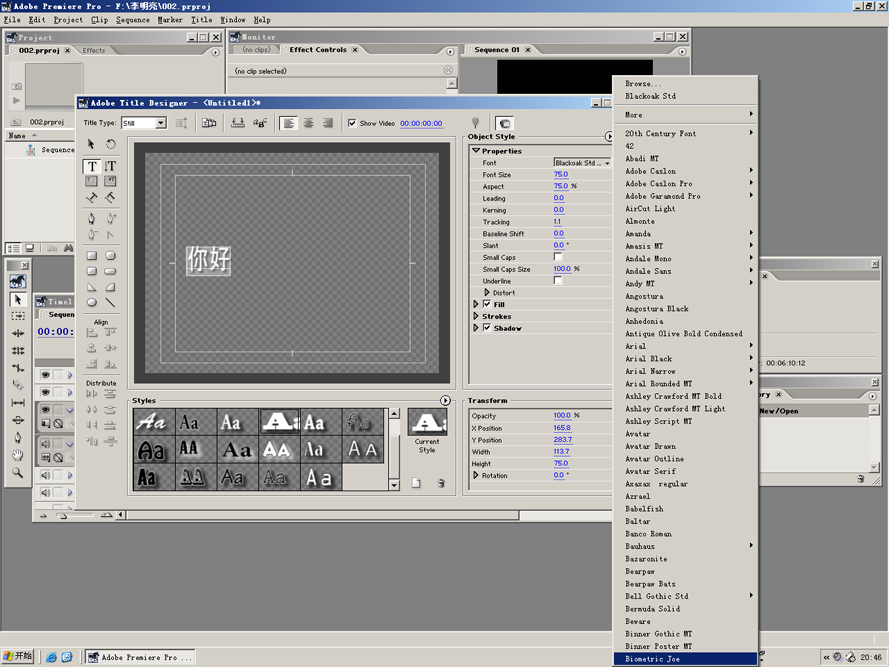Open the Styles panel flyout menu
The width and height of the screenshot is (889, 667).
pyautogui.click(x=445, y=400)
